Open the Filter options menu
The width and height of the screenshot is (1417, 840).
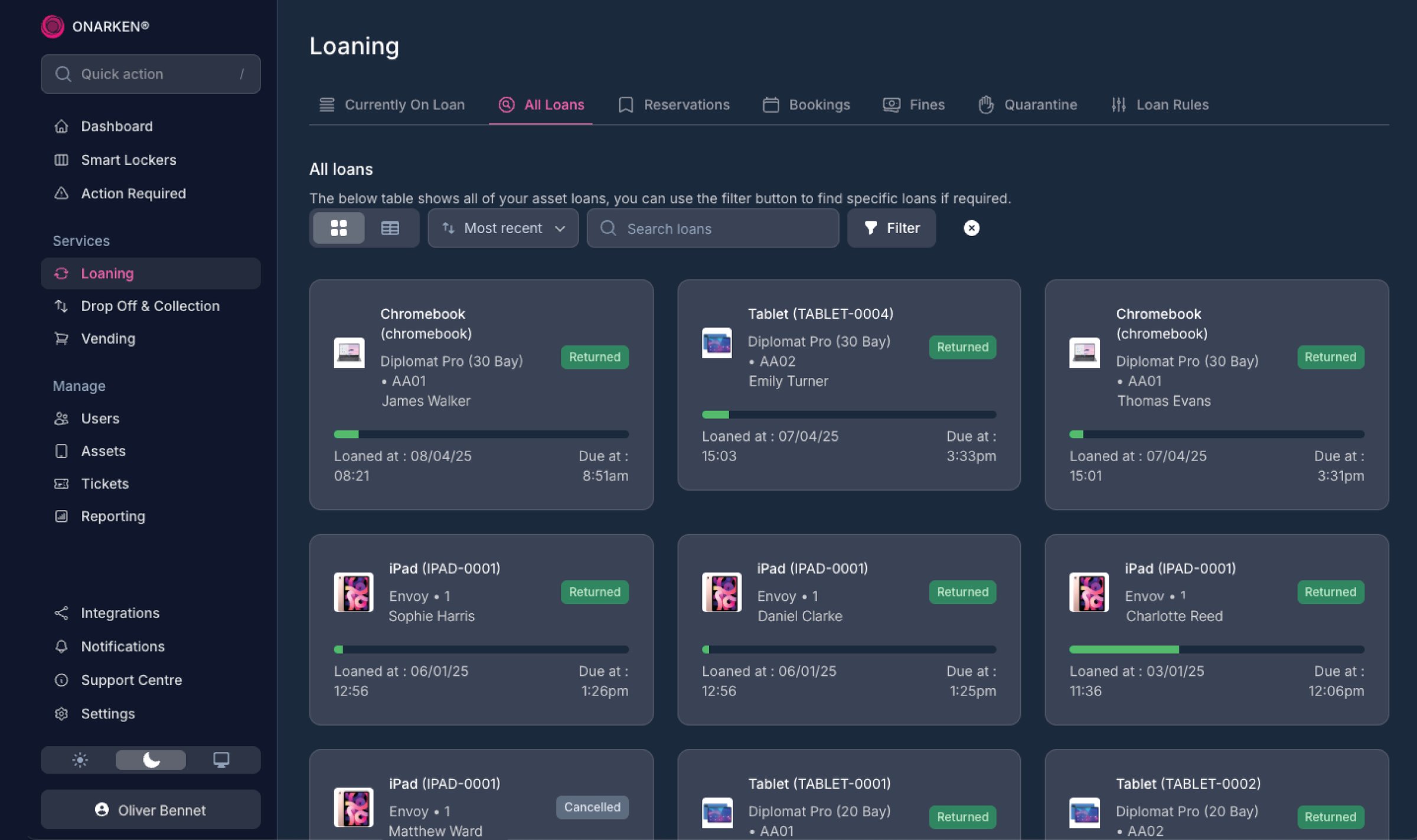pyautogui.click(x=891, y=228)
